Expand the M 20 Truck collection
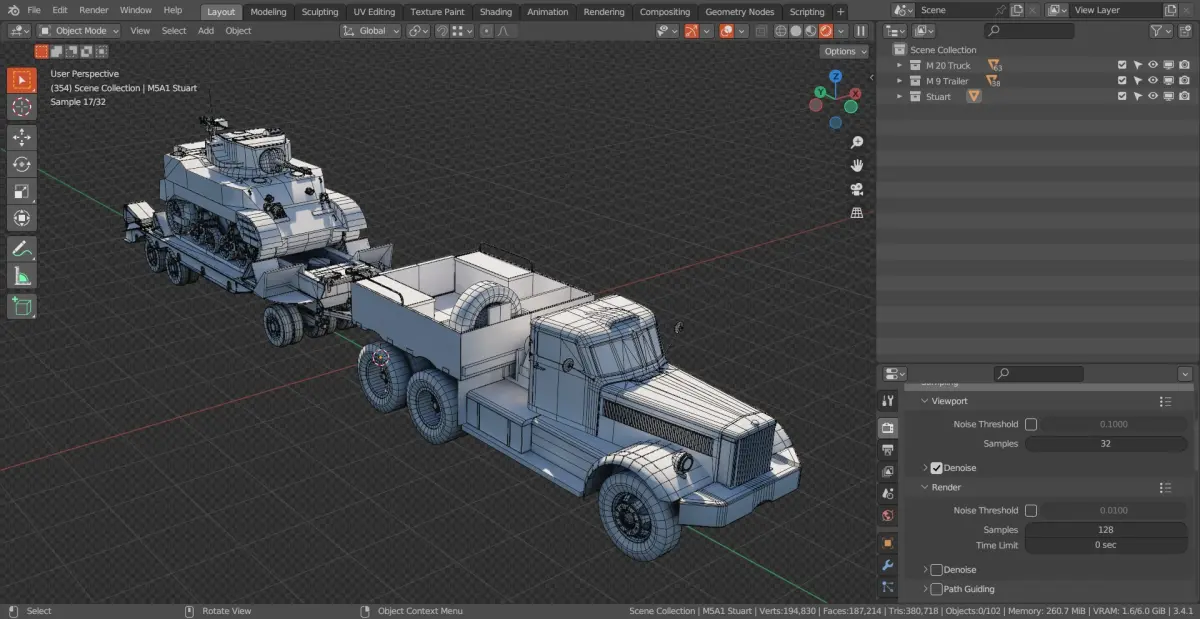Viewport: 1200px width, 619px height. [x=899, y=65]
